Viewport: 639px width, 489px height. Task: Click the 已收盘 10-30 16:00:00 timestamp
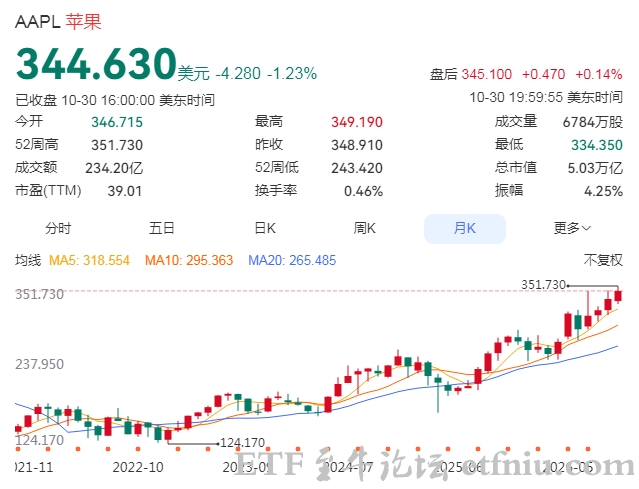tap(115, 100)
